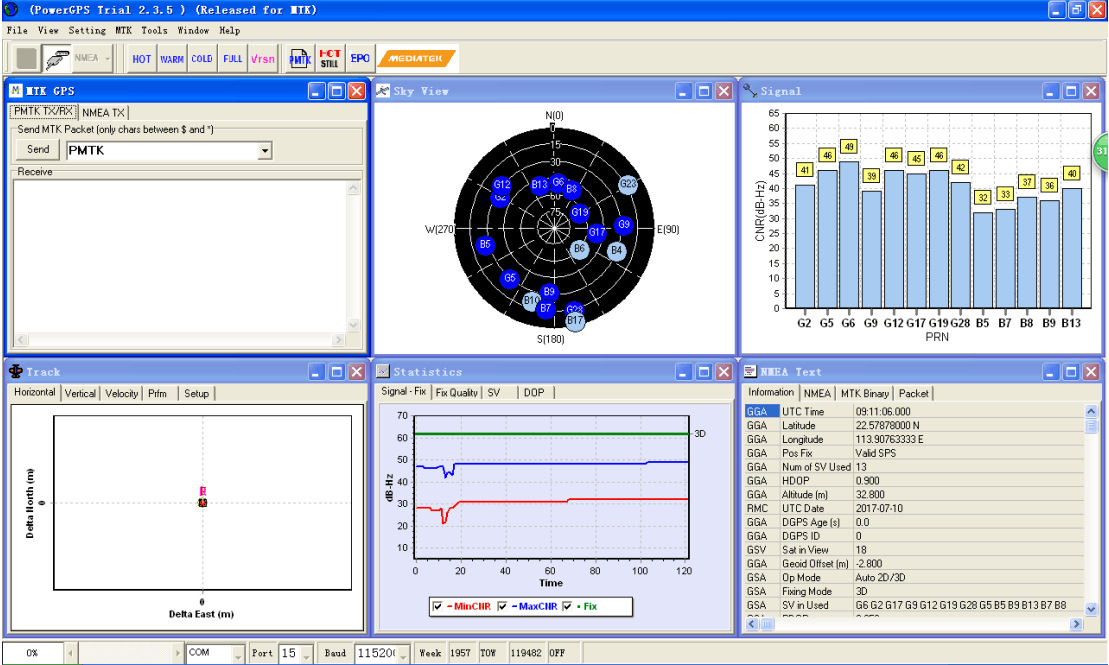Open the PMTK file icon in toolbar
Screen dimensions: 1109x665
coord(300,59)
